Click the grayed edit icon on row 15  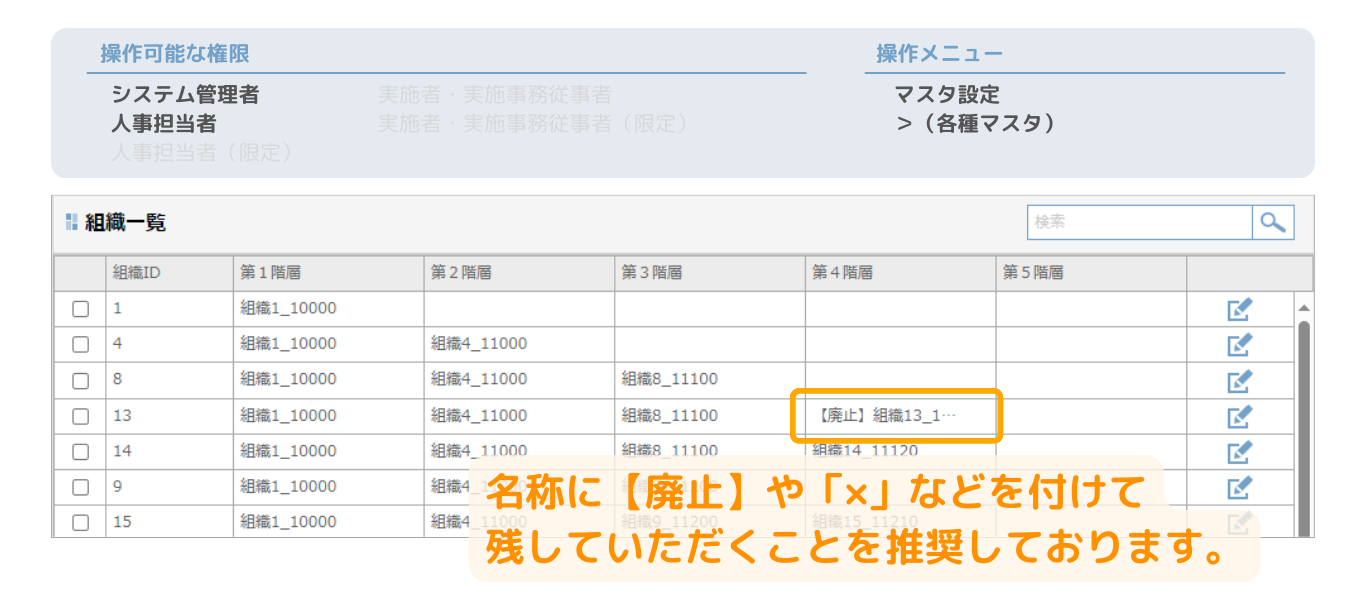click(1238, 521)
